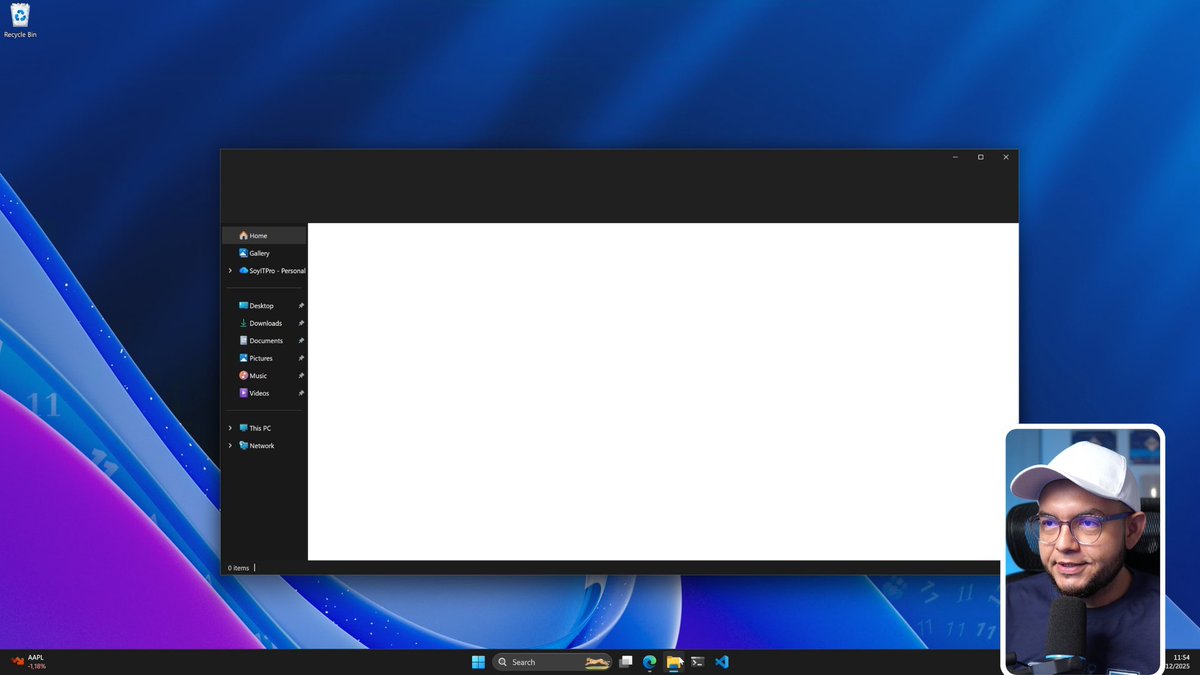Click the pin icon beside Pictures
This screenshot has width=1200, height=675.
pos(301,358)
